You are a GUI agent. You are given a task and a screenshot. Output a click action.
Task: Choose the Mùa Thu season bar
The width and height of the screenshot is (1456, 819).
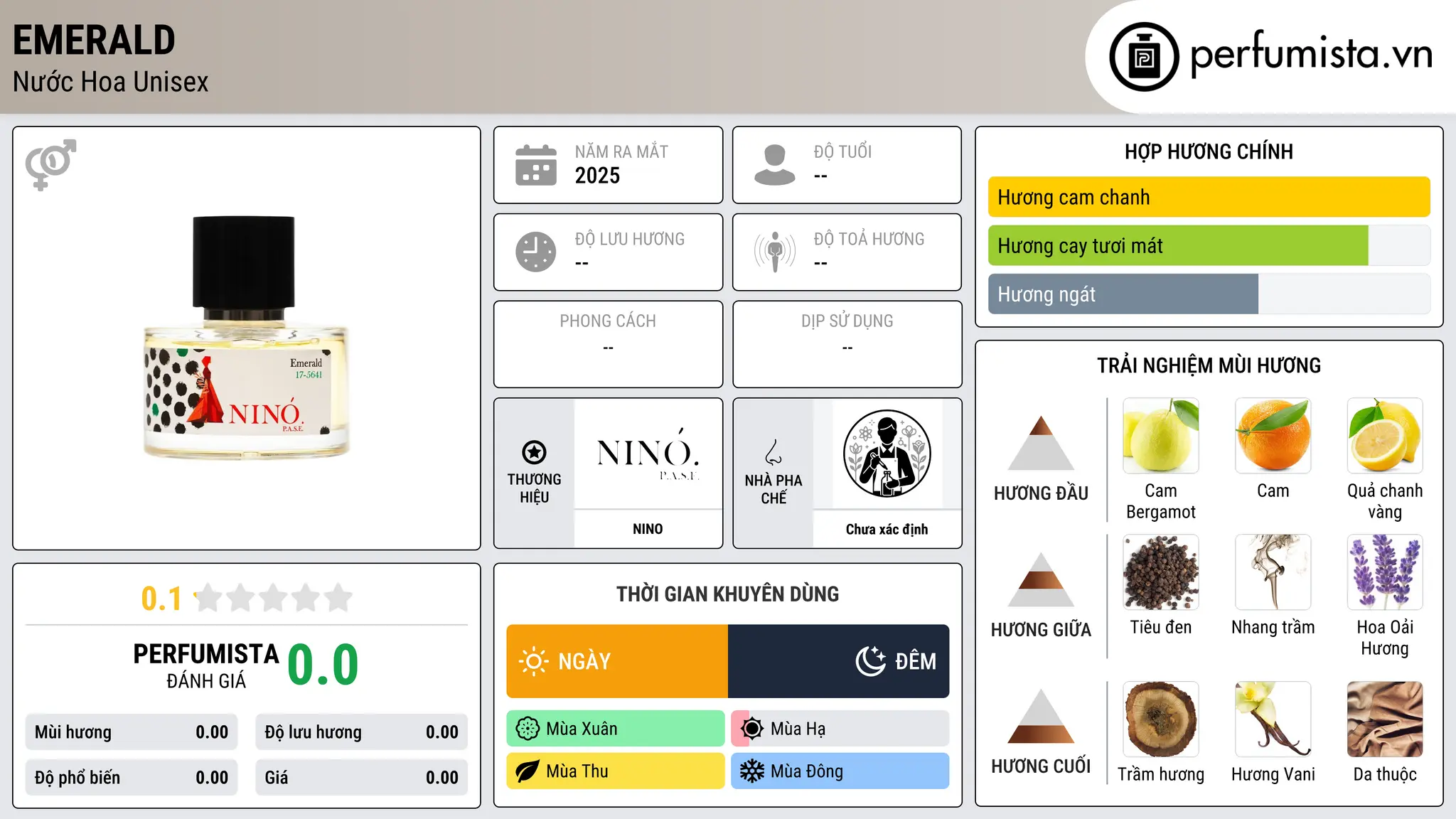pos(616,771)
